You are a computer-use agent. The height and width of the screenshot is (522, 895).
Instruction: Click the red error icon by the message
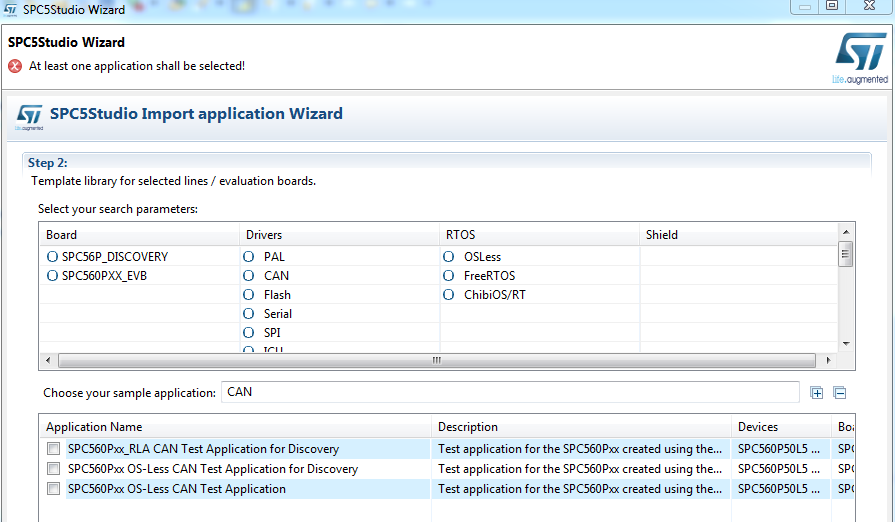pyautogui.click(x=15, y=66)
